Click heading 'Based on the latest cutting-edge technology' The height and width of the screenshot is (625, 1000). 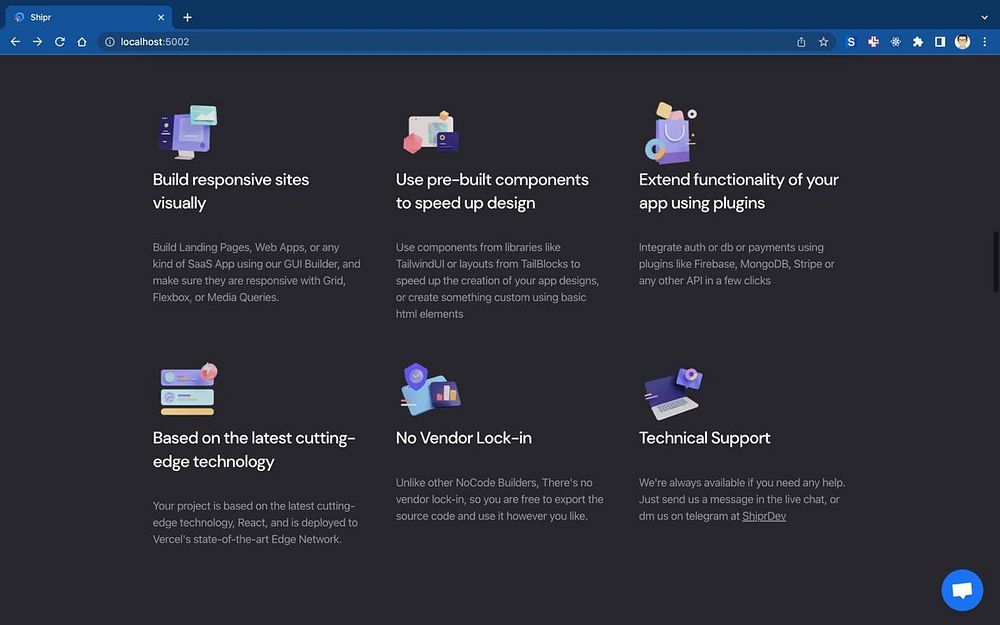254,450
